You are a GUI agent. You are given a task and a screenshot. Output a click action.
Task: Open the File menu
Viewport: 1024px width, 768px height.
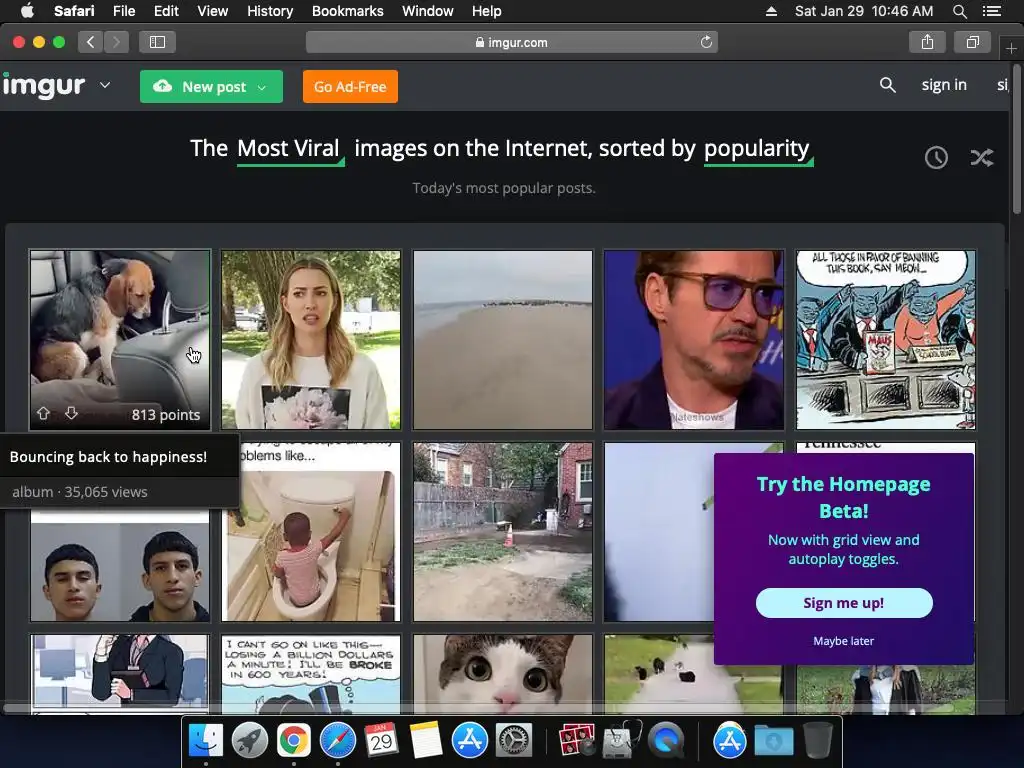coord(123,11)
